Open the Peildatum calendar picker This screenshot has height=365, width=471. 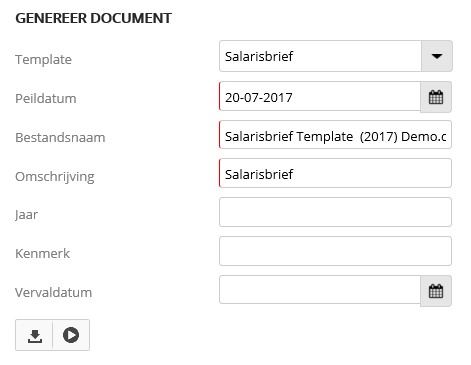(x=436, y=97)
